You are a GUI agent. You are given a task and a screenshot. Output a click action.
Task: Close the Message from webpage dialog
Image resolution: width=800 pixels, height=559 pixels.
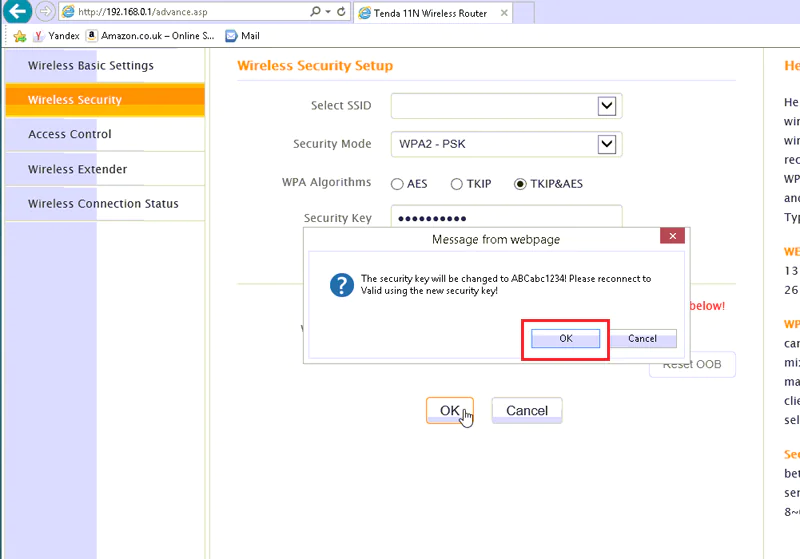673,237
